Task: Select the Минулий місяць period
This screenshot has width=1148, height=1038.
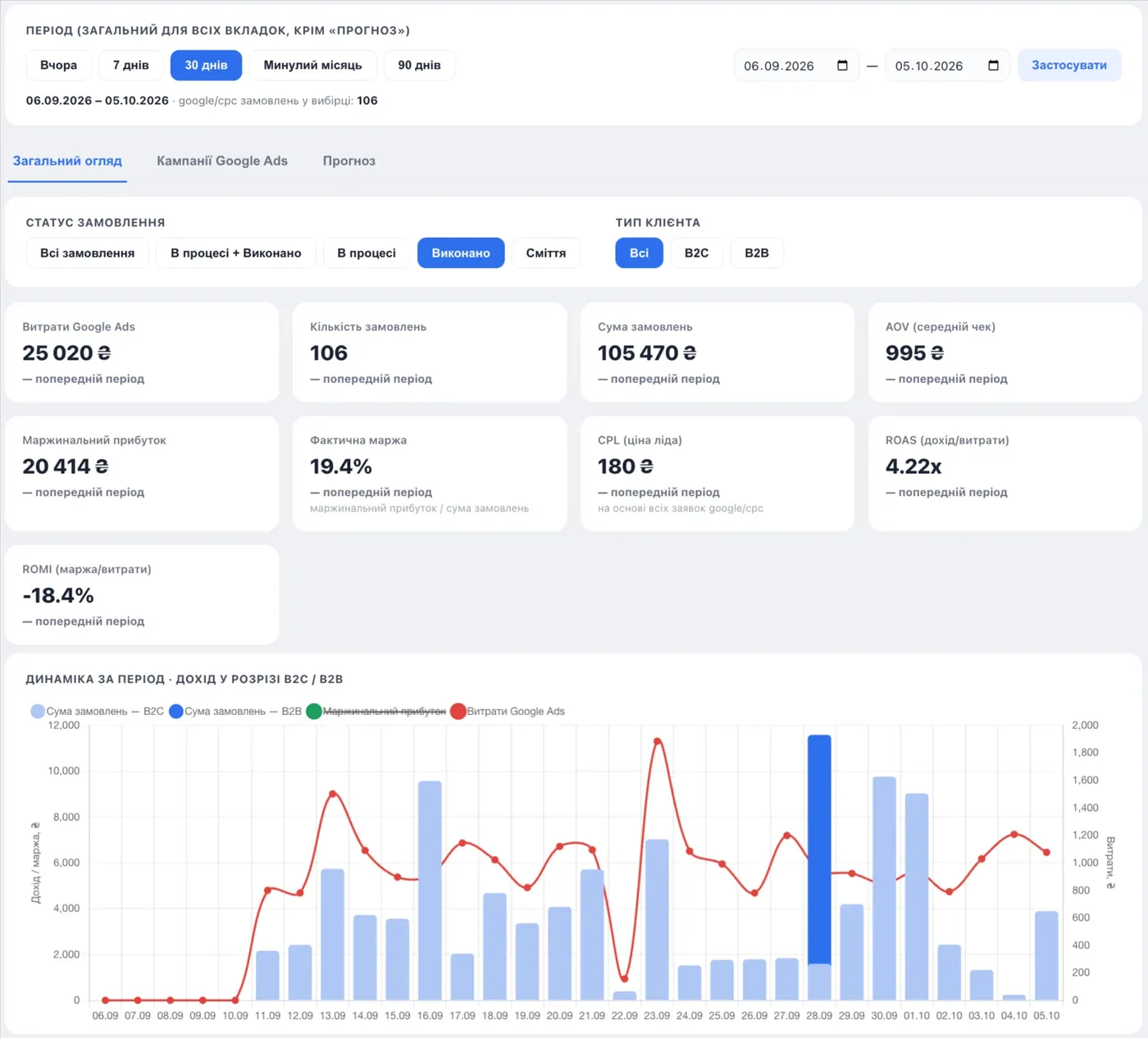Action: pyautogui.click(x=312, y=66)
